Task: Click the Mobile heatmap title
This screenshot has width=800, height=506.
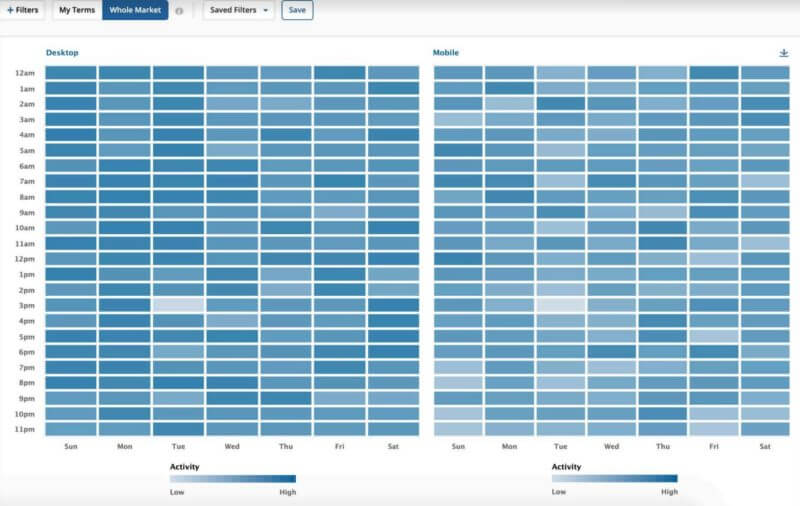Action: tap(446, 52)
